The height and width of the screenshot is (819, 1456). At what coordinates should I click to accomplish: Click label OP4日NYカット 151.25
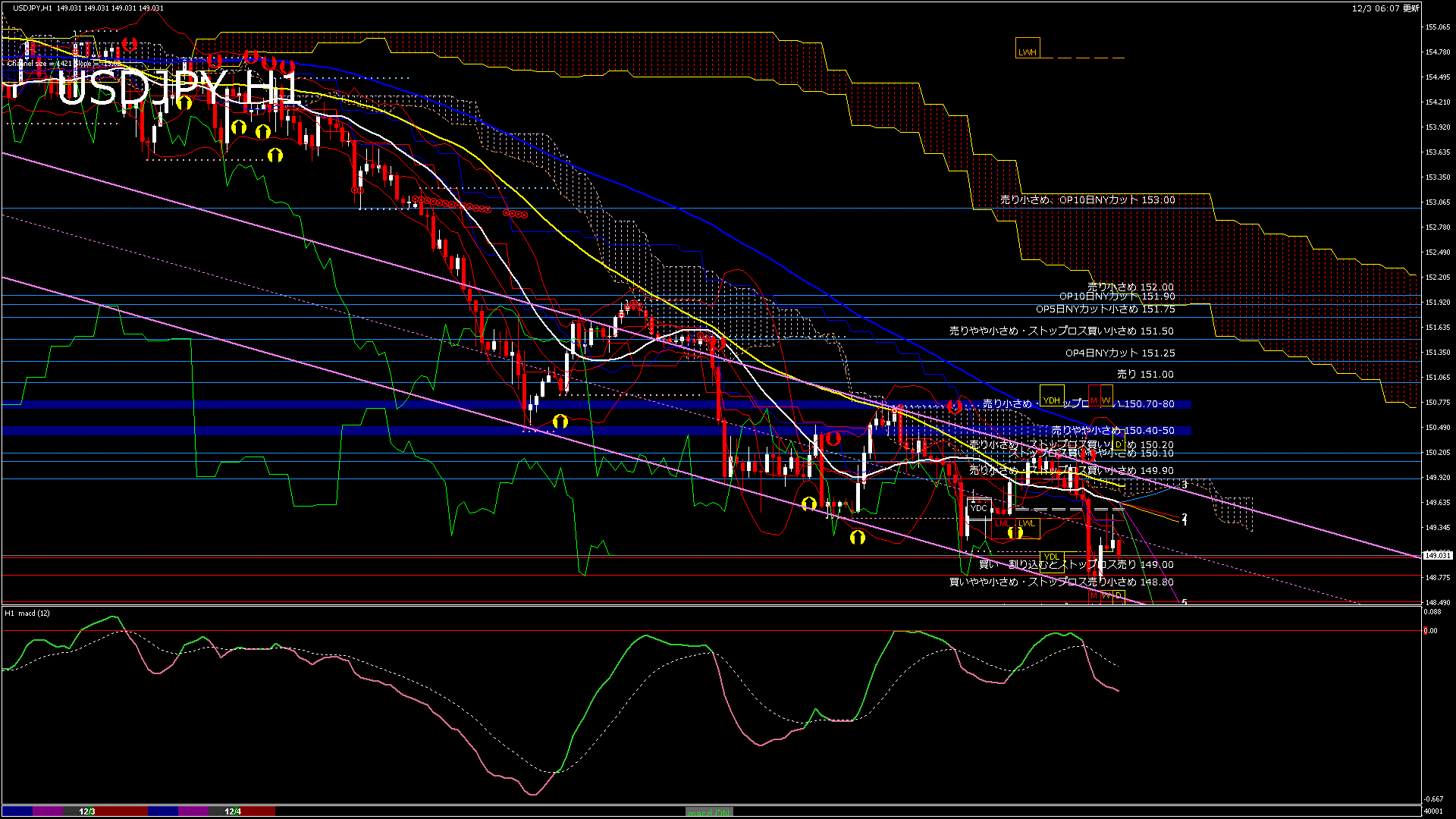tap(1120, 353)
